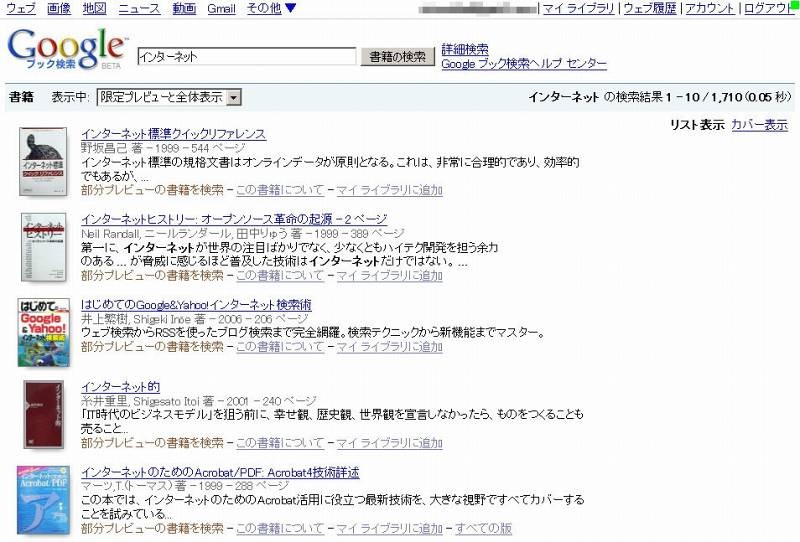Open title インターネット的

(120, 387)
